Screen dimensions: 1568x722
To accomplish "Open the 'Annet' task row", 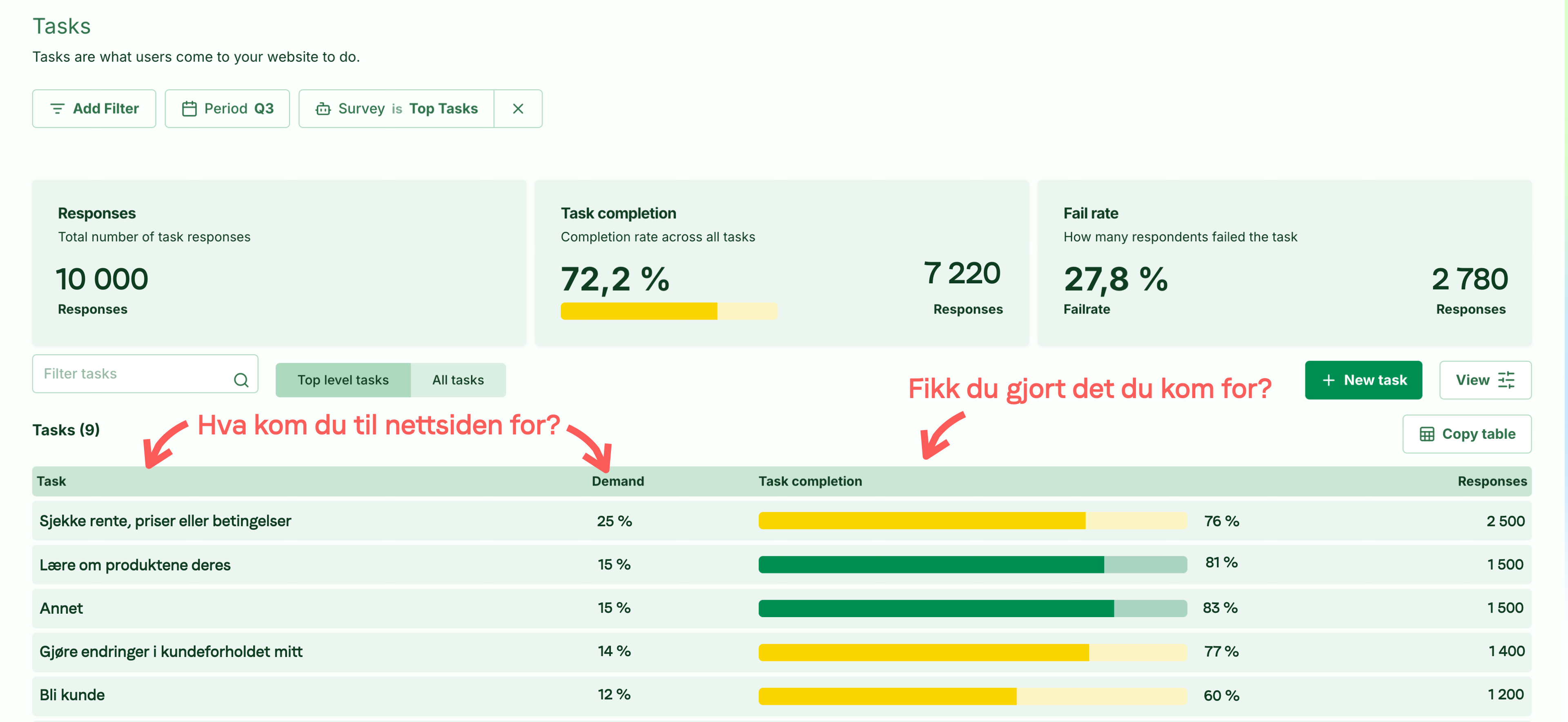I will (782, 608).
